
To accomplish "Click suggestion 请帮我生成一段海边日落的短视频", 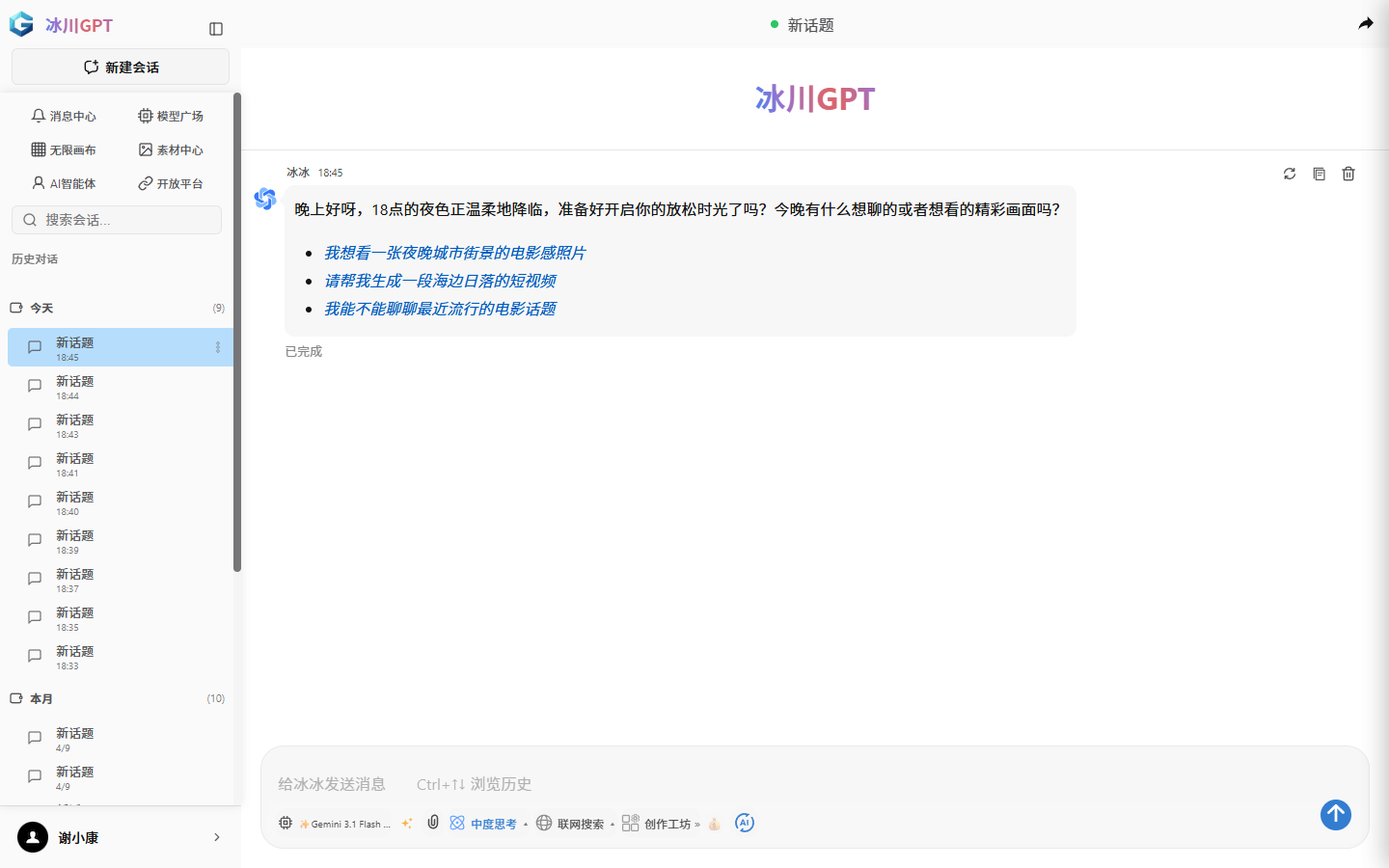I will pyautogui.click(x=440, y=281).
